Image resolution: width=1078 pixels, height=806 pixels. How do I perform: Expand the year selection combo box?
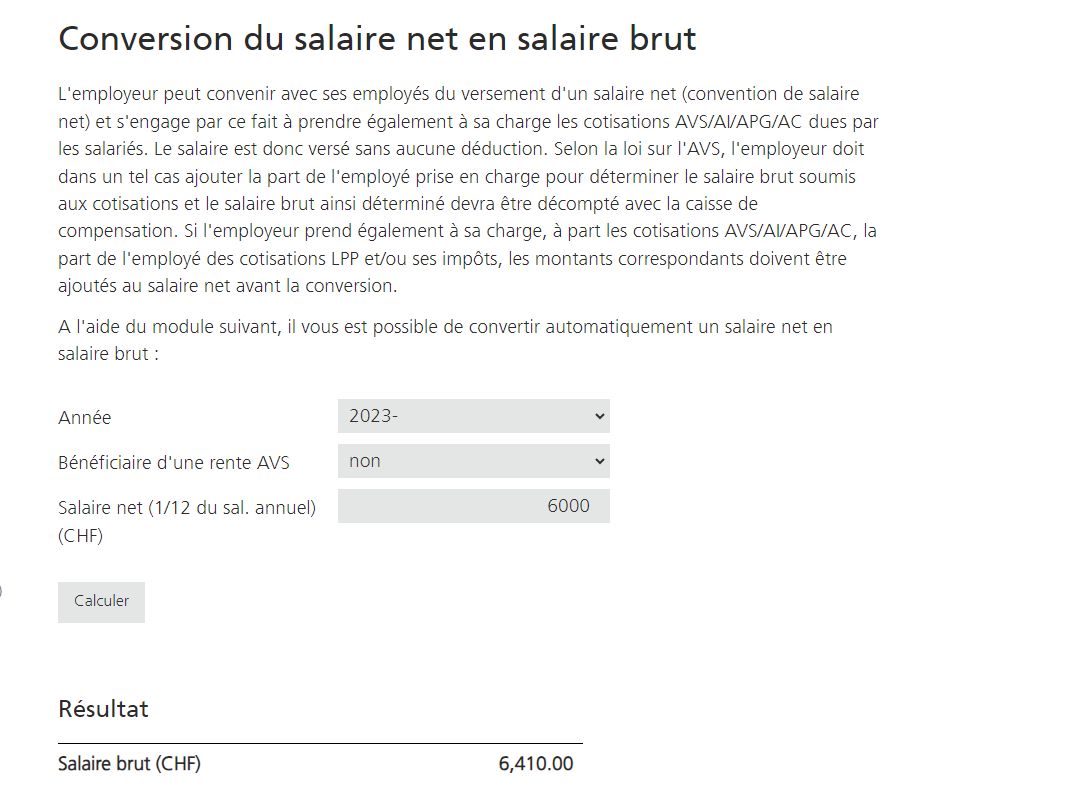click(474, 415)
